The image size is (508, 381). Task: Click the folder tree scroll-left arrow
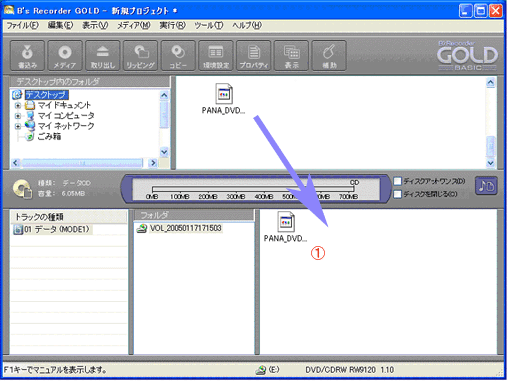(x=15, y=163)
